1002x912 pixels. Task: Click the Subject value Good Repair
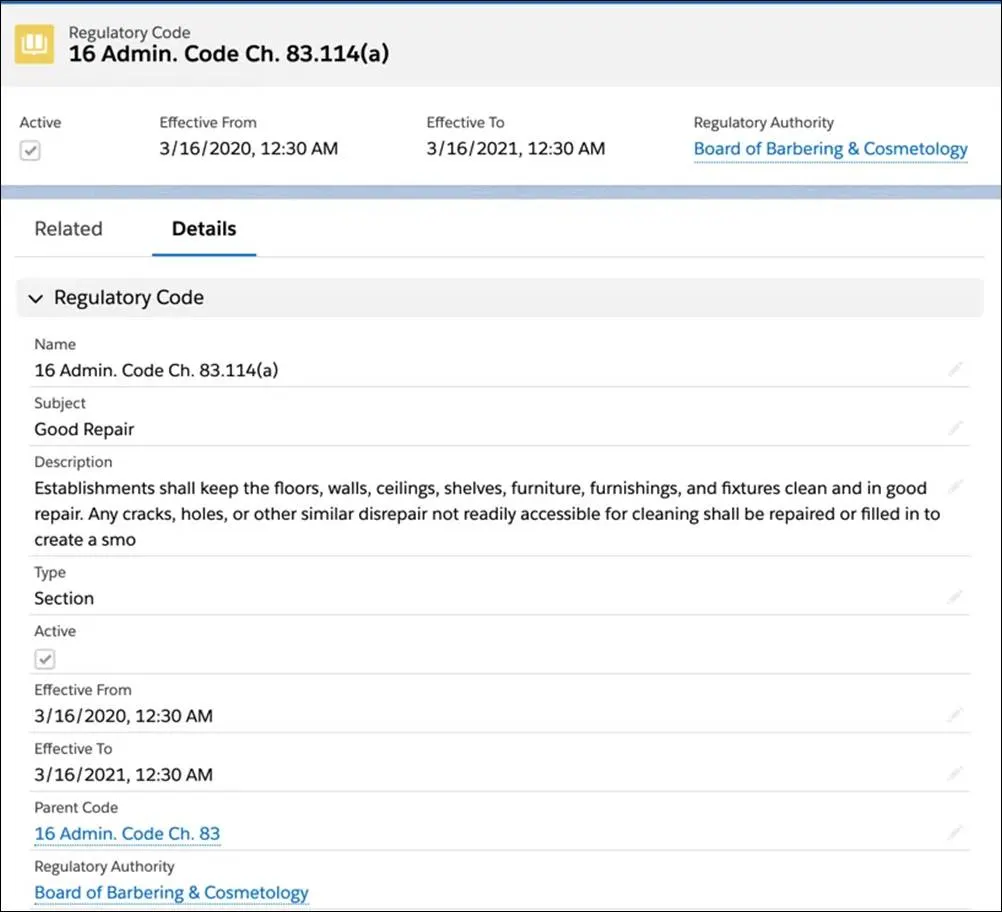84,429
